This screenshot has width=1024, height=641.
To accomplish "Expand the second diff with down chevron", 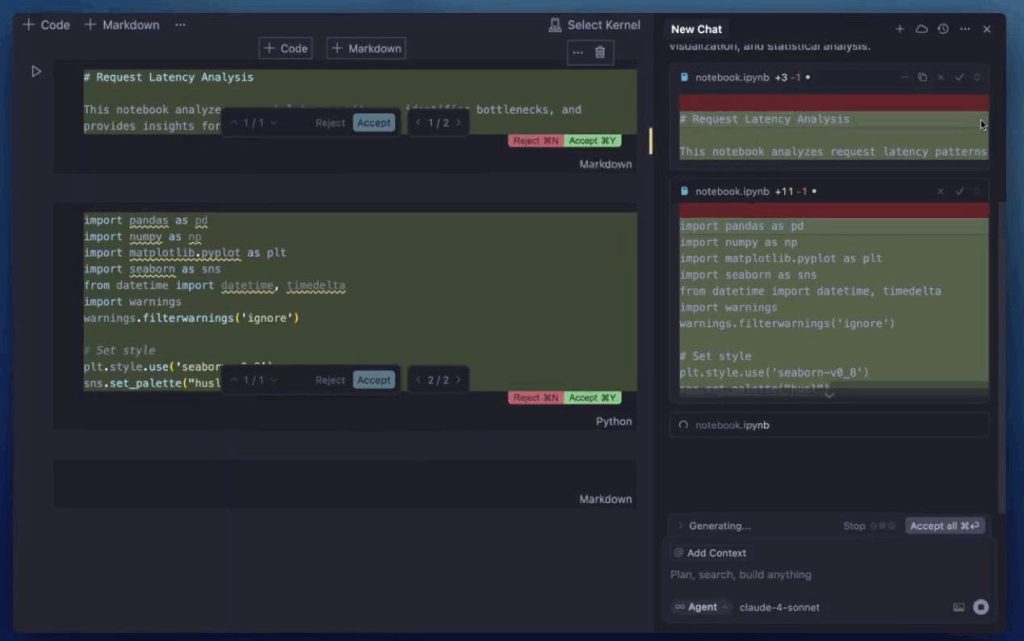I will (828, 395).
